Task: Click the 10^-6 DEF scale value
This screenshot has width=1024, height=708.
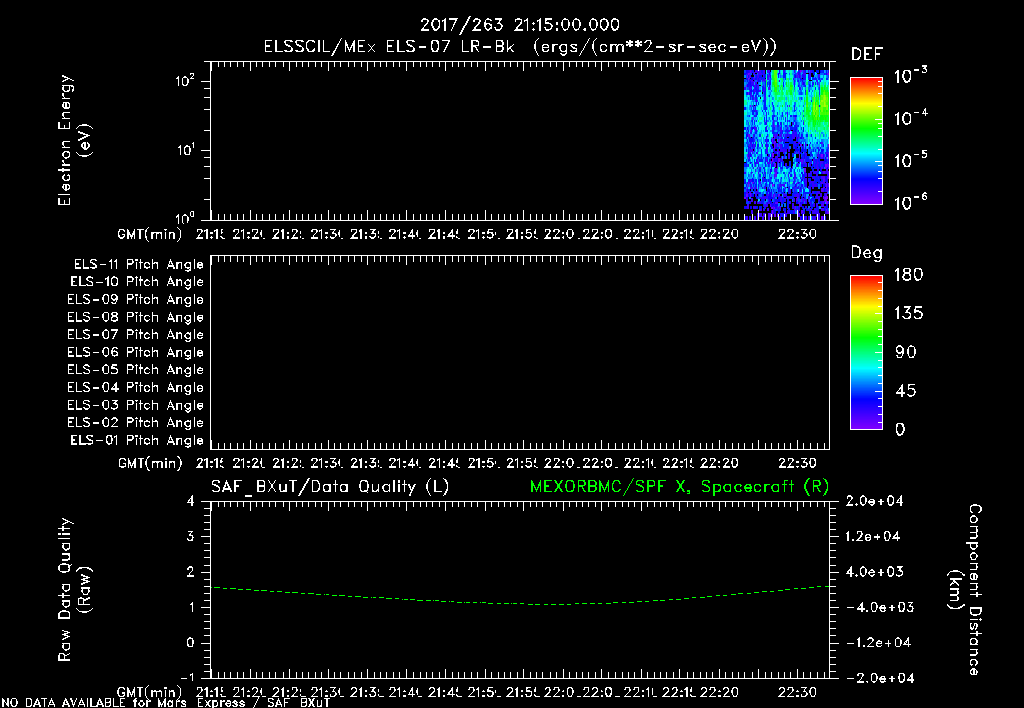Action: click(x=910, y=202)
